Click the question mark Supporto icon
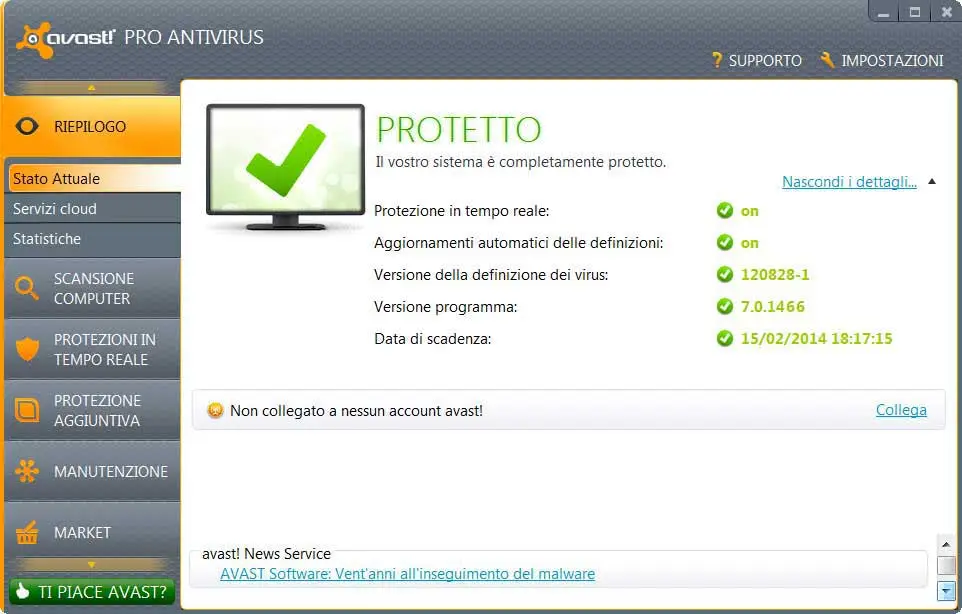 (x=717, y=59)
